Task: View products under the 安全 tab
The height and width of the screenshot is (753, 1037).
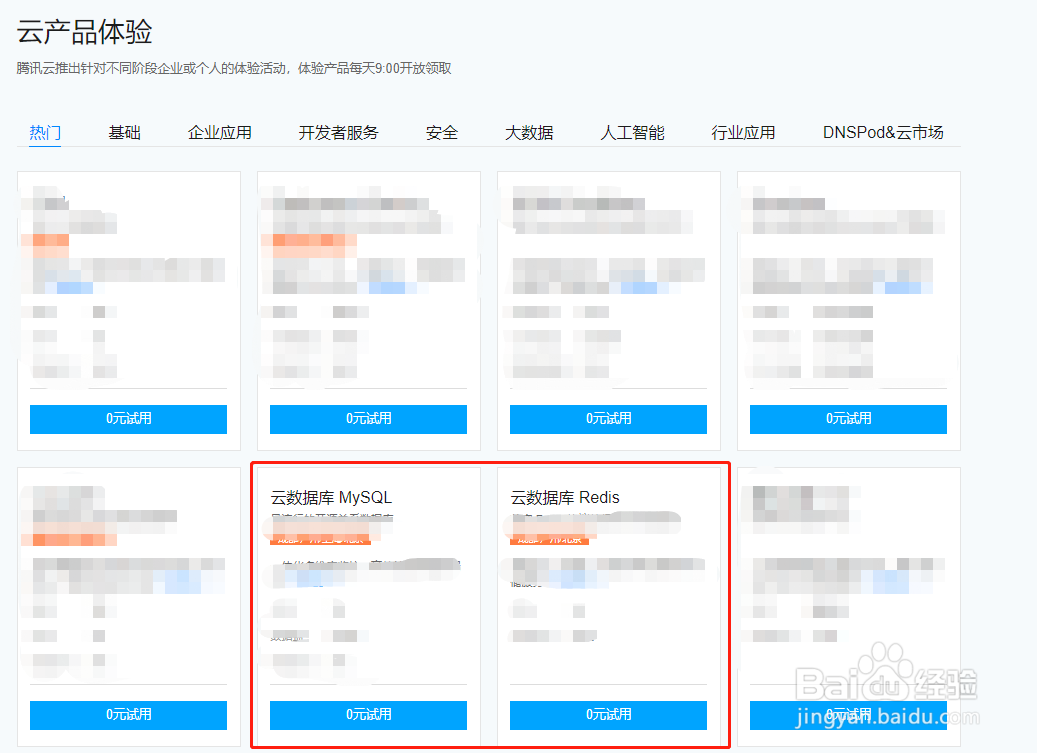Action: coord(441,131)
